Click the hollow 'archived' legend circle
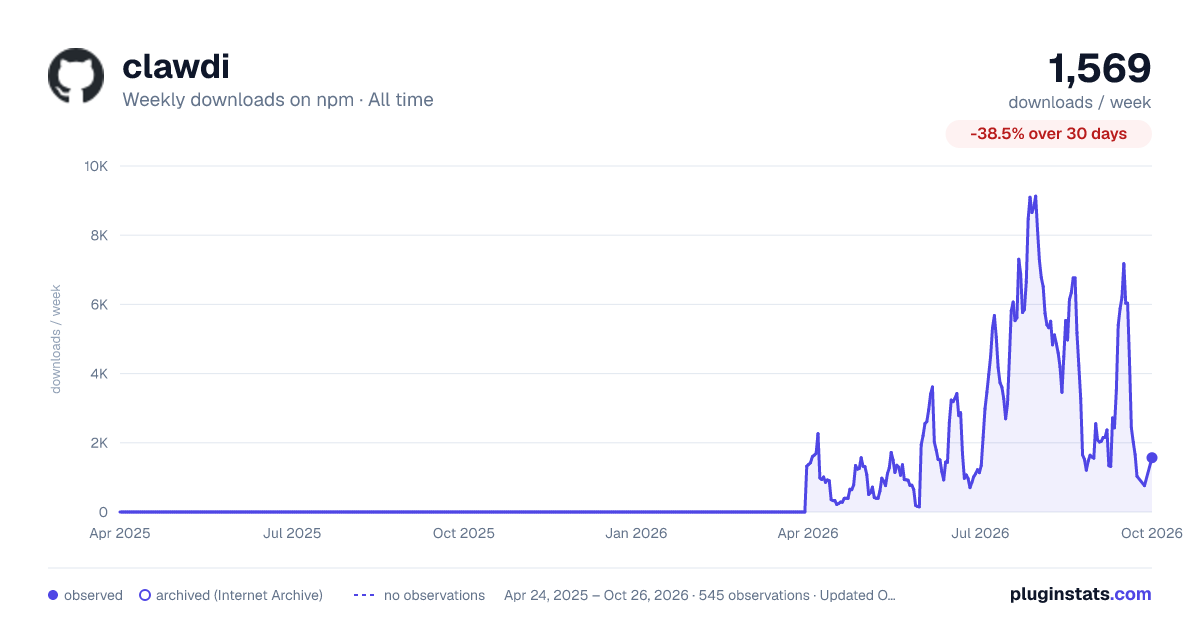Viewport: 1200px width, 630px height. (x=145, y=595)
